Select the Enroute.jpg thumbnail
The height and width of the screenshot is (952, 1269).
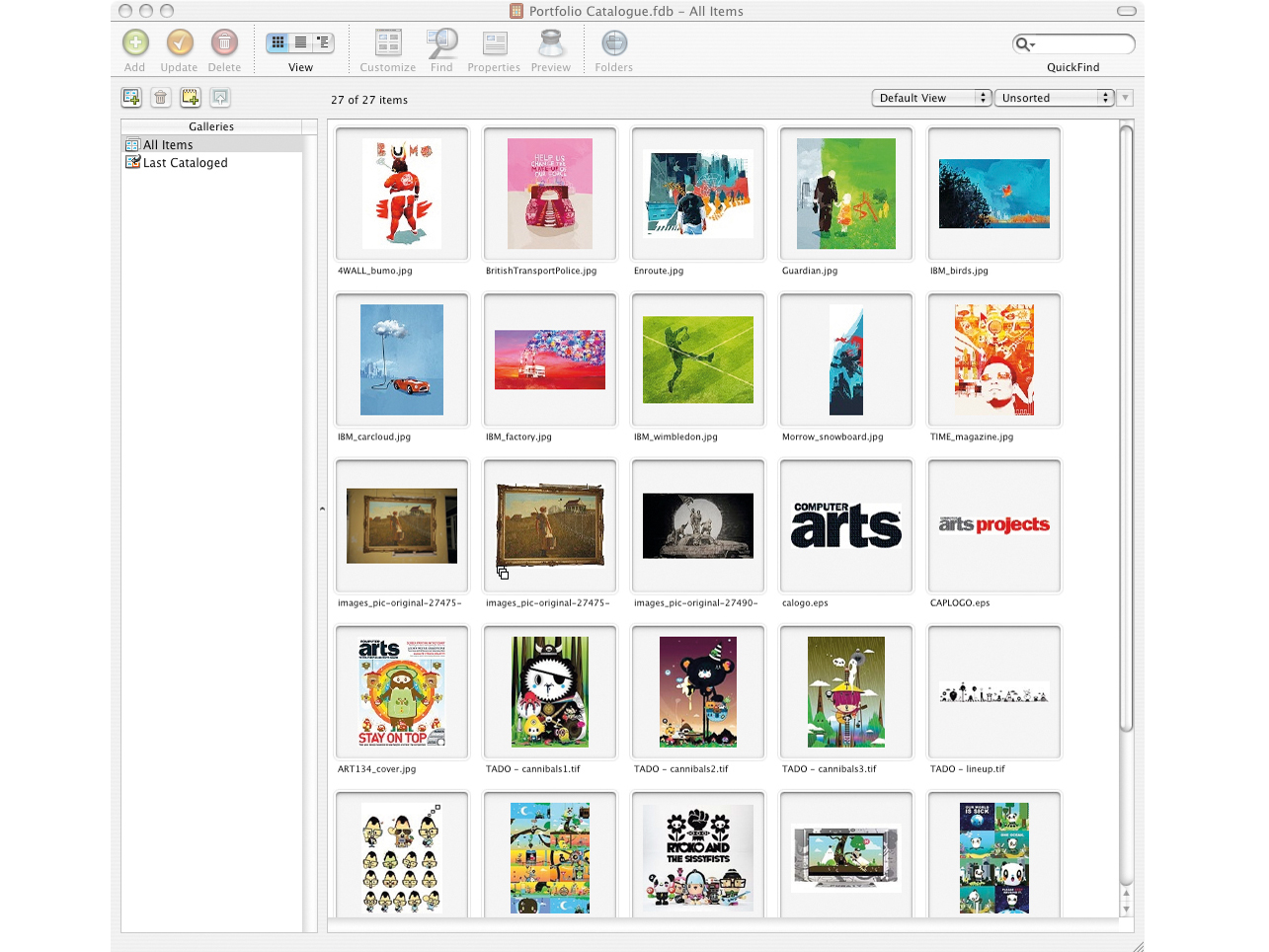pos(698,194)
